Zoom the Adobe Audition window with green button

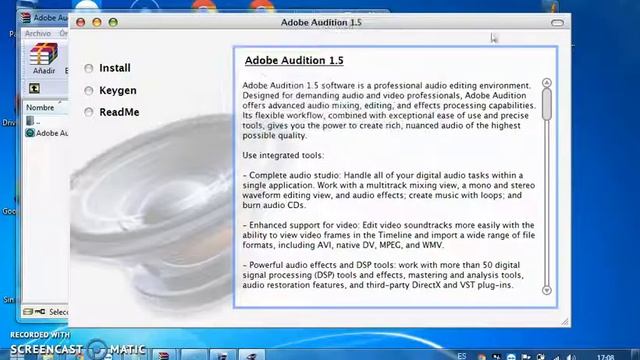point(113,22)
